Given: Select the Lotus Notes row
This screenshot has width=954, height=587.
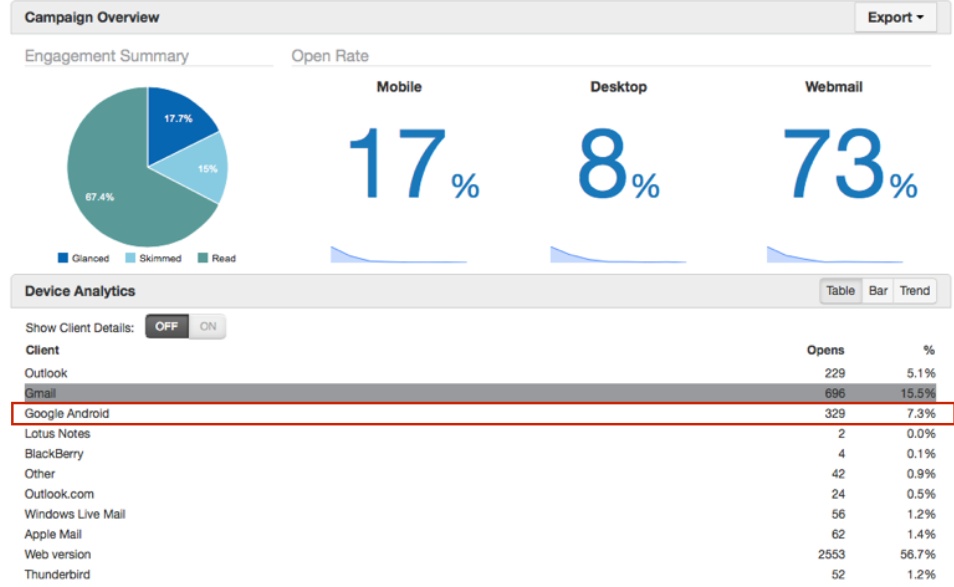Looking at the screenshot, I should pyautogui.click(x=480, y=434).
